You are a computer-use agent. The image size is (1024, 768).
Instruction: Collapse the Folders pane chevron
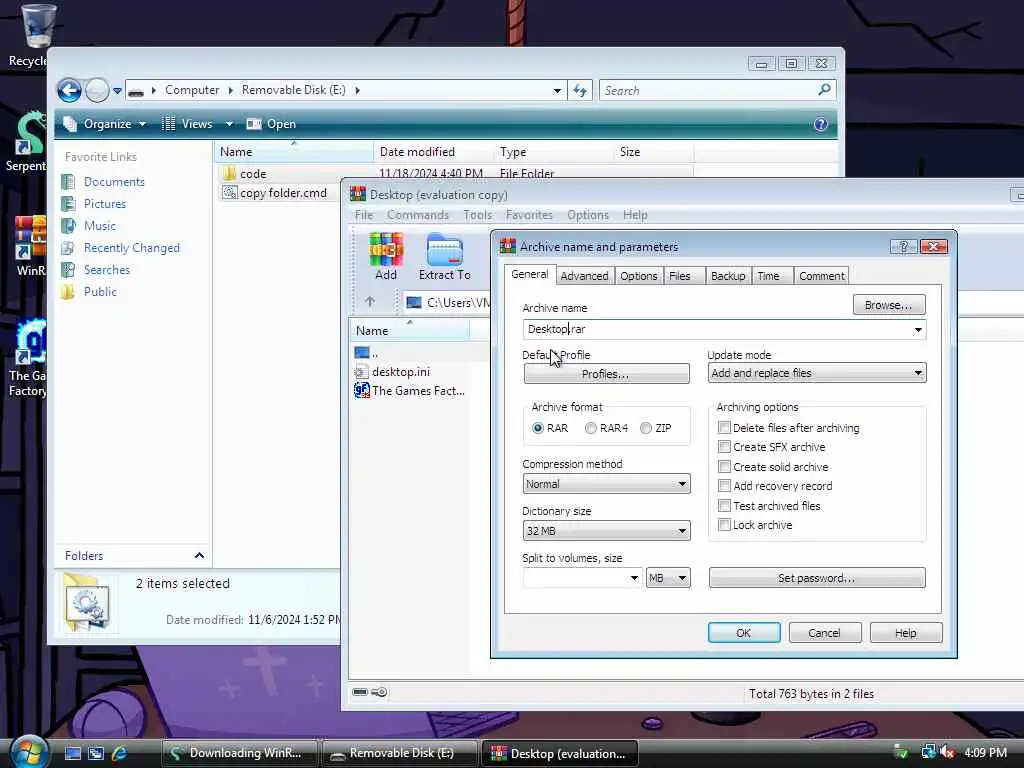199,556
